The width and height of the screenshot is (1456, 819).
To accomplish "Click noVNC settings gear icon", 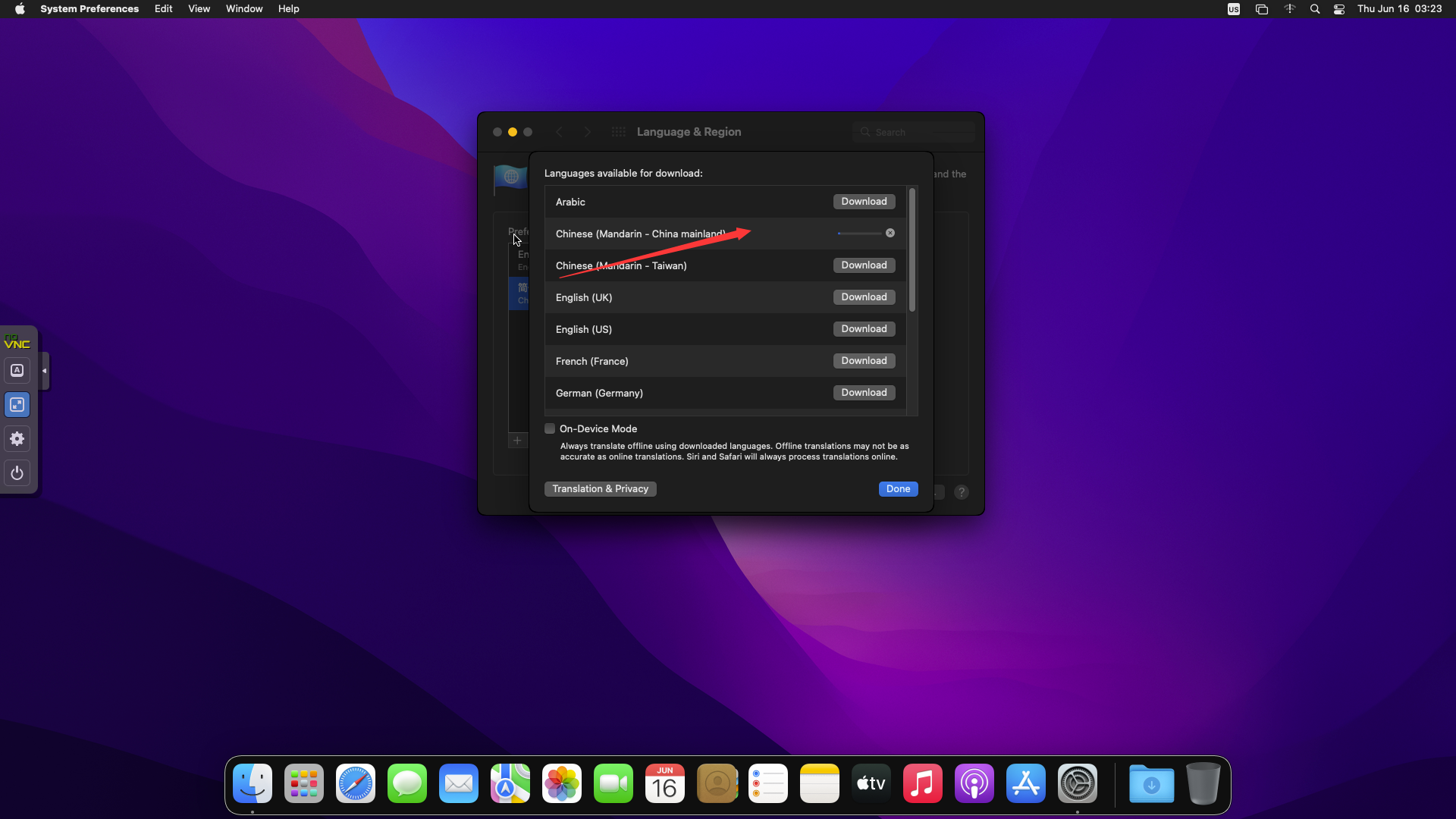I will [x=17, y=439].
